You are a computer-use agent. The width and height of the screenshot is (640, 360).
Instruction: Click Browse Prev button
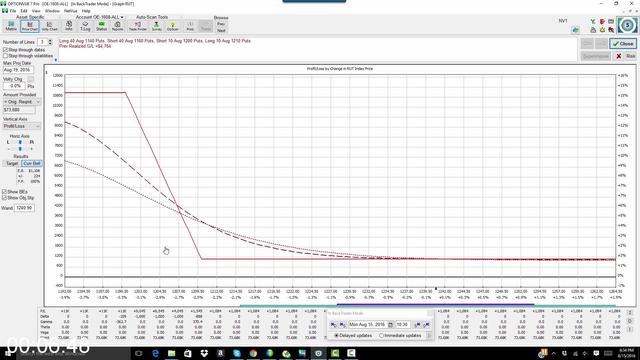coord(221,24)
